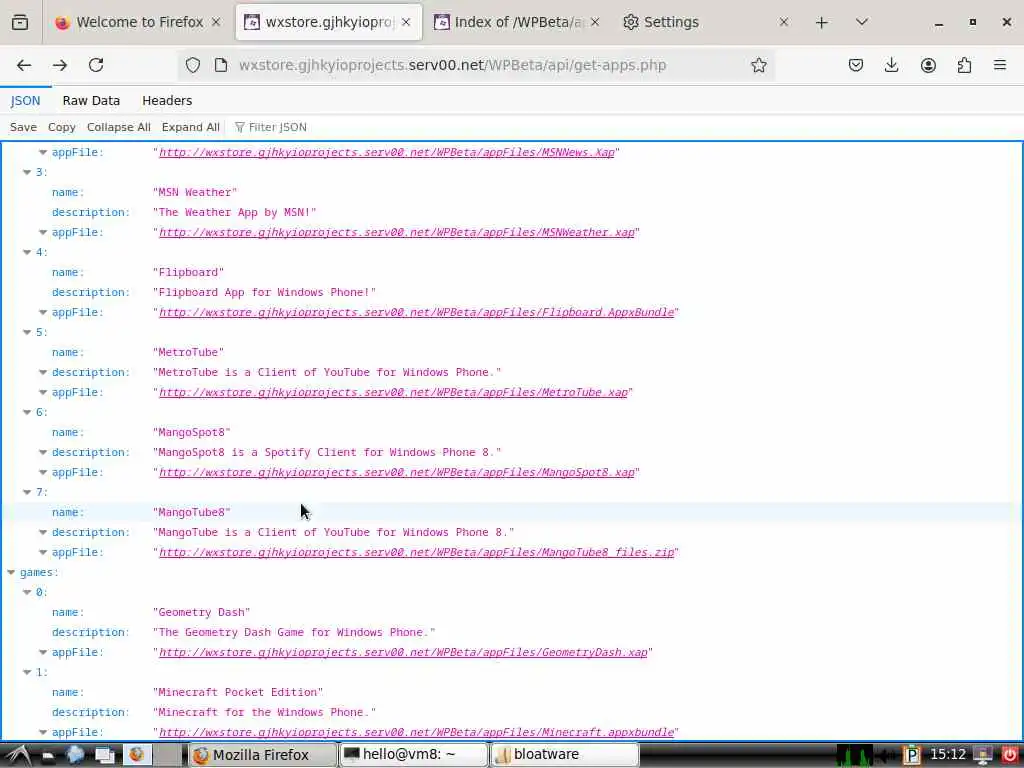This screenshot has height=768, width=1024.
Task: List all tabs dropdown arrow
Action: 861,22
